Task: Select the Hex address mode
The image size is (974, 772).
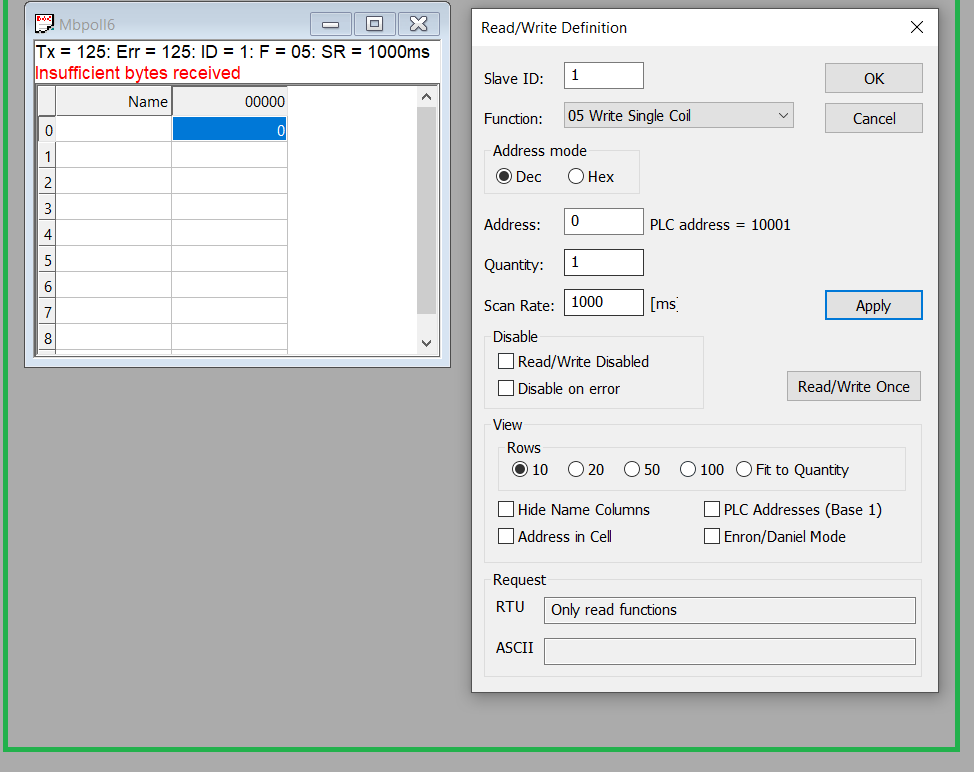Action: (576, 177)
